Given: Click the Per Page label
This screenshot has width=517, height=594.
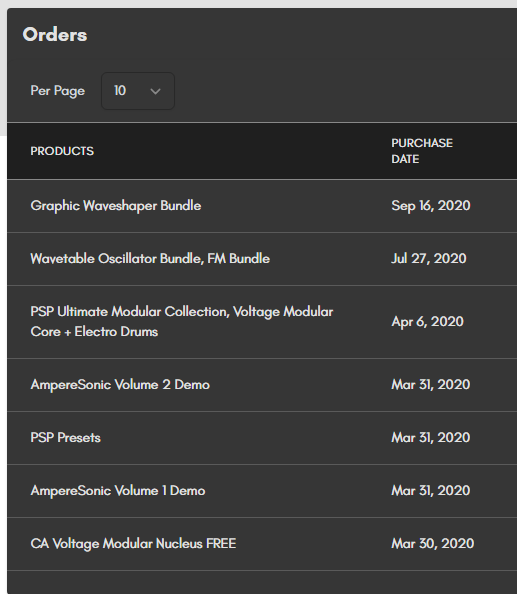Looking at the screenshot, I should coord(58,91).
